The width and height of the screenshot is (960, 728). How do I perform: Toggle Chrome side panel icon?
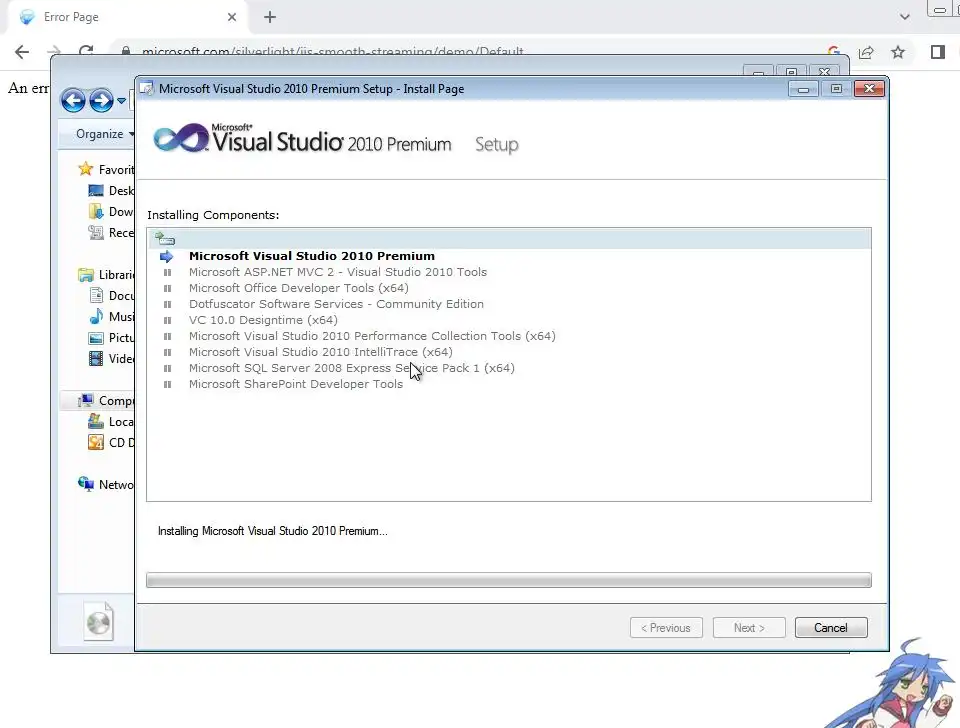click(938, 52)
